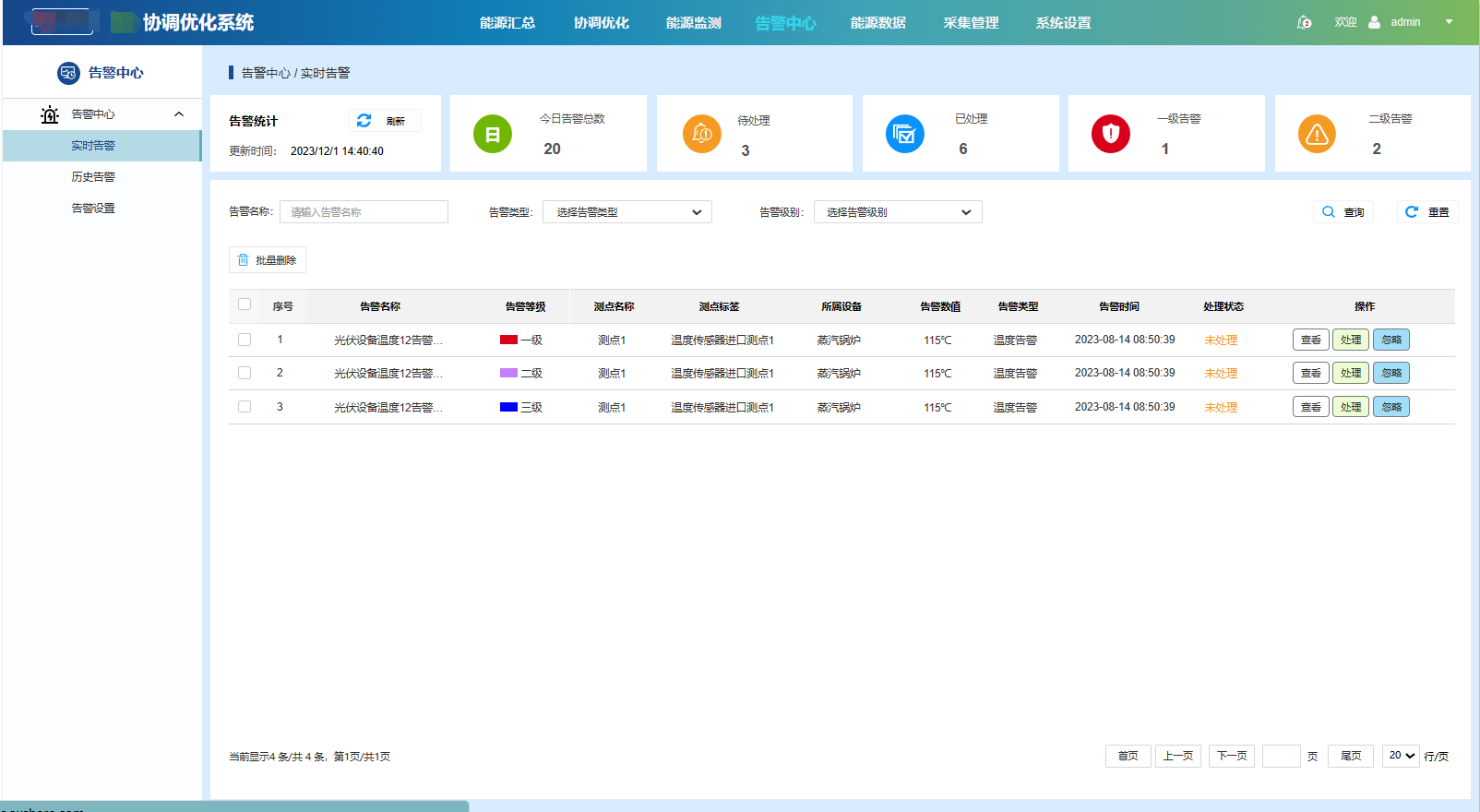Click the notification bell icon in top bar
Image resolution: width=1480 pixels, height=812 pixels.
pyautogui.click(x=1304, y=22)
